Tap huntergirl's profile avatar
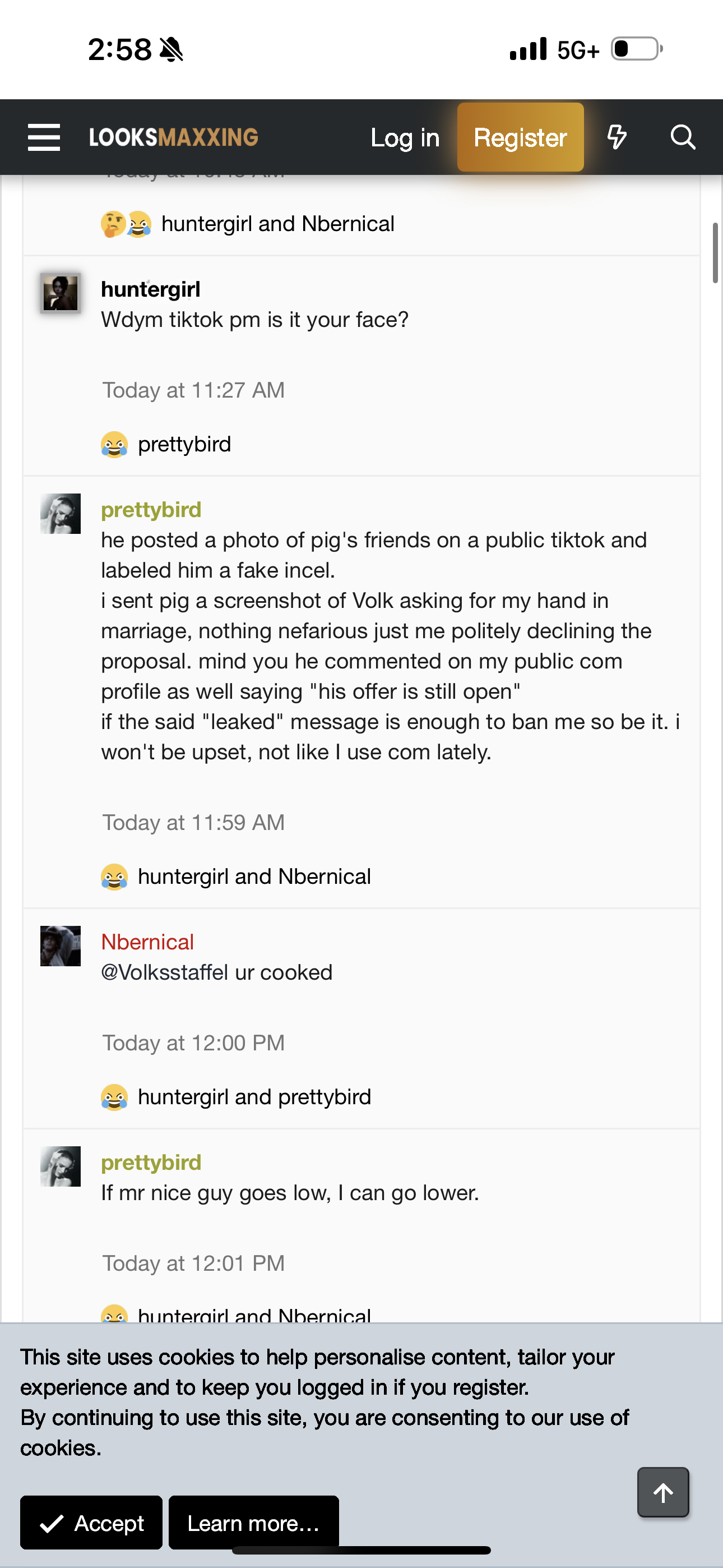Image resolution: width=723 pixels, height=1568 pixels. tap(61, 293)
